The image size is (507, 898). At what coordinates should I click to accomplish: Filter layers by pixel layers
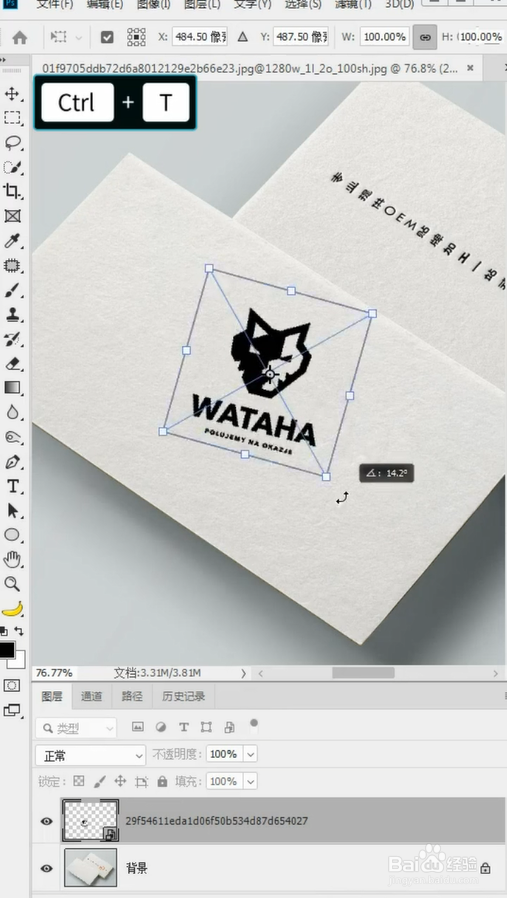click(137, 727)
